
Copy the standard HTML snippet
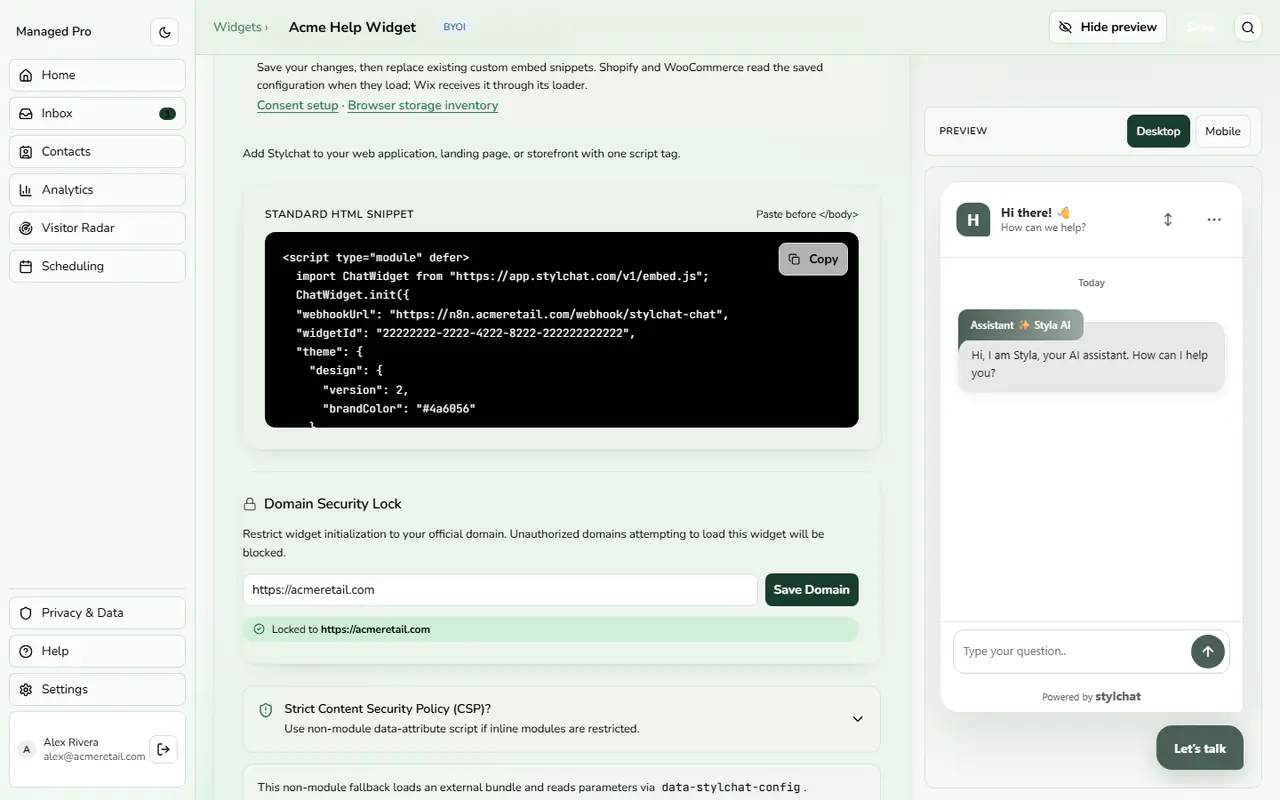click(x=813, y=259)
